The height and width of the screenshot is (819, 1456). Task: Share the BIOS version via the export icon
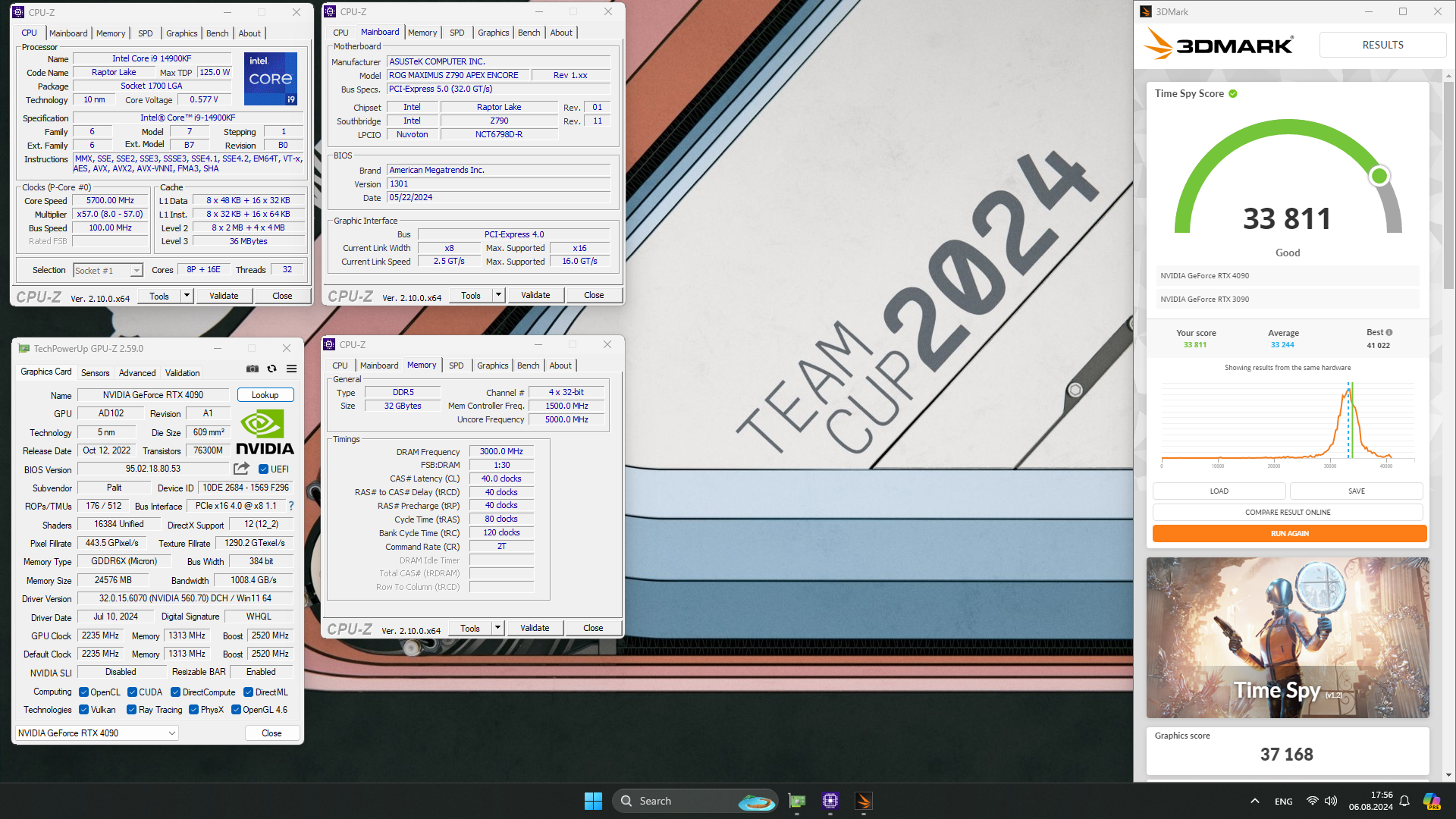[241, 469]
